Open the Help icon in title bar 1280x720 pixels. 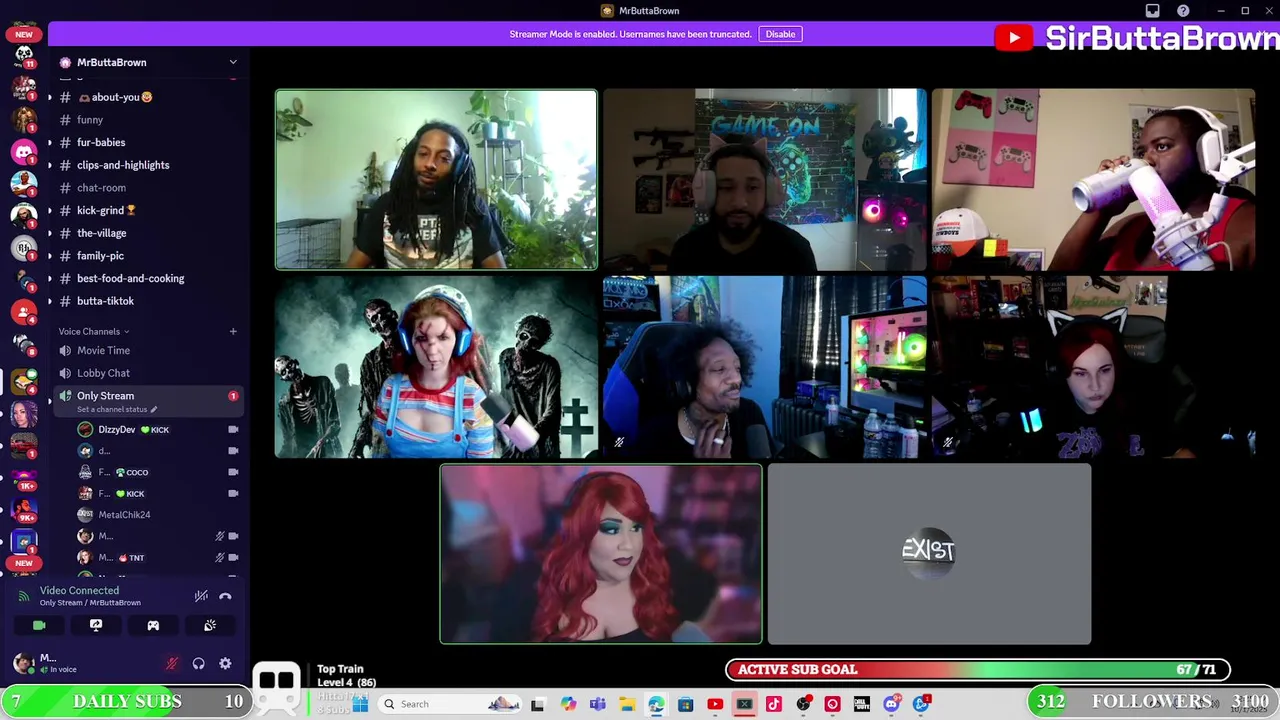click(x=1183, y=11)
